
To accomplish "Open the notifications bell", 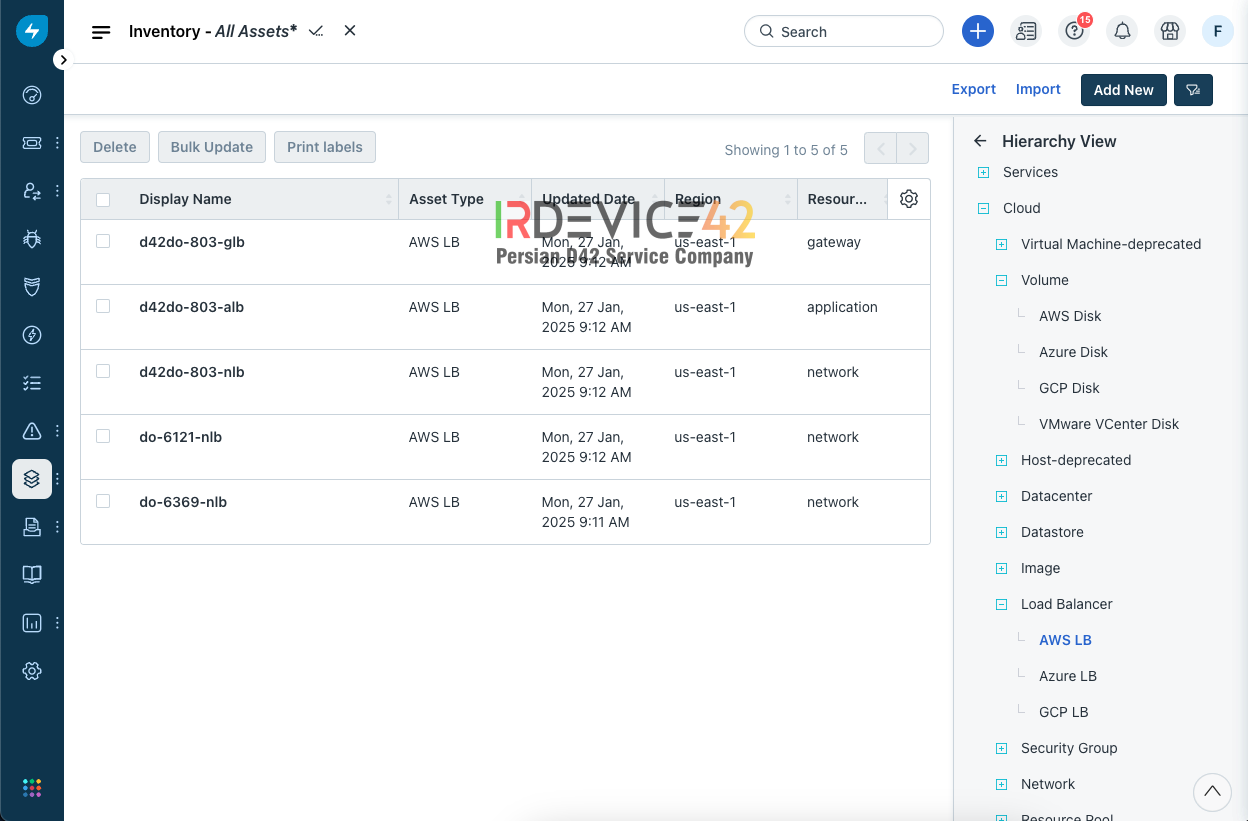I will [x=1122, y=31].
